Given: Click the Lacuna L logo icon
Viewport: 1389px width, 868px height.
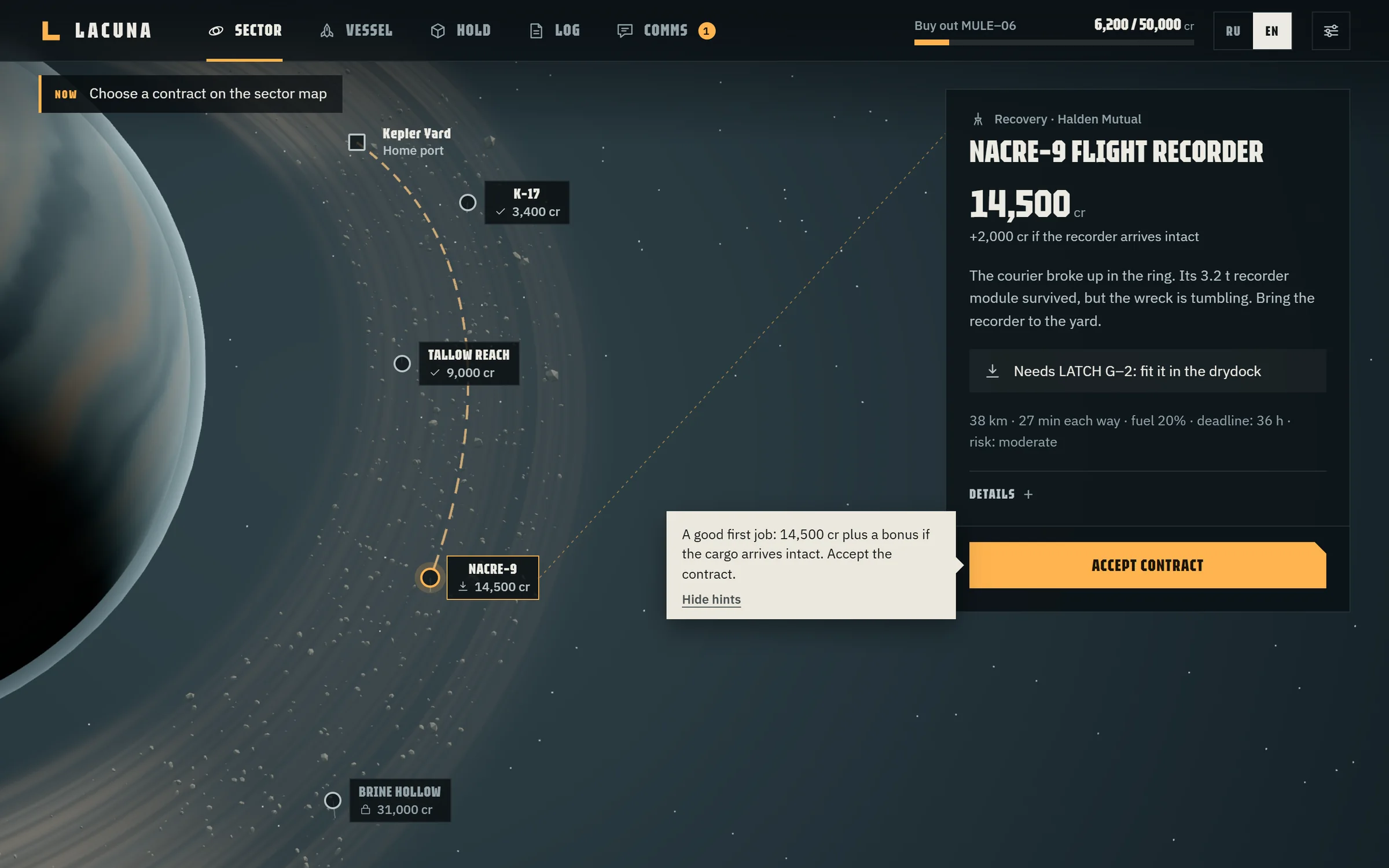Looking at the screenshot, I should 51,31.
